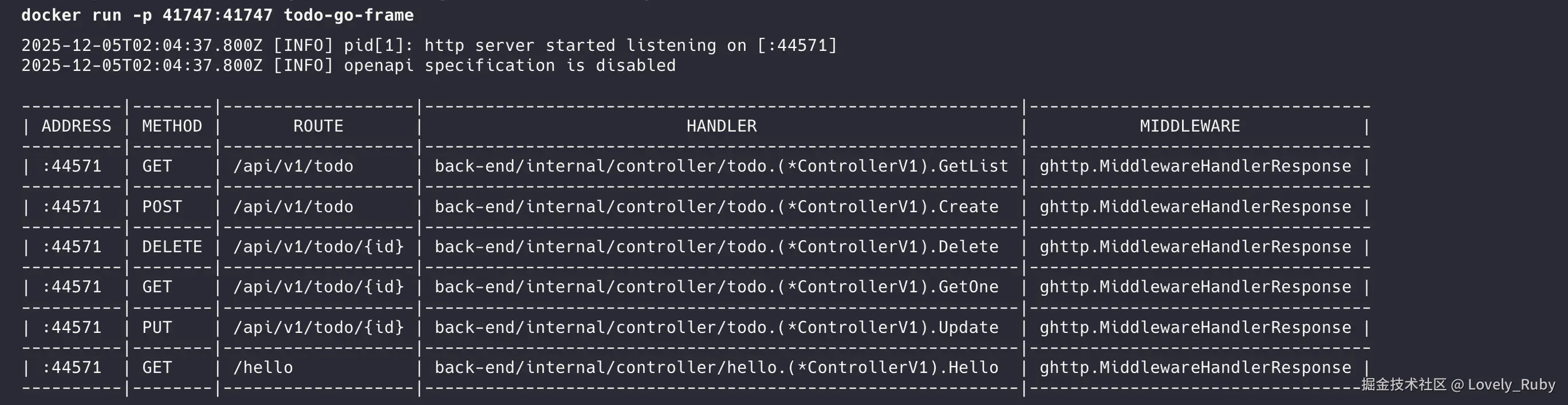This screenshot has width=1568, height=405.
Task: Click the Create handler path
Action: (716, 208)
